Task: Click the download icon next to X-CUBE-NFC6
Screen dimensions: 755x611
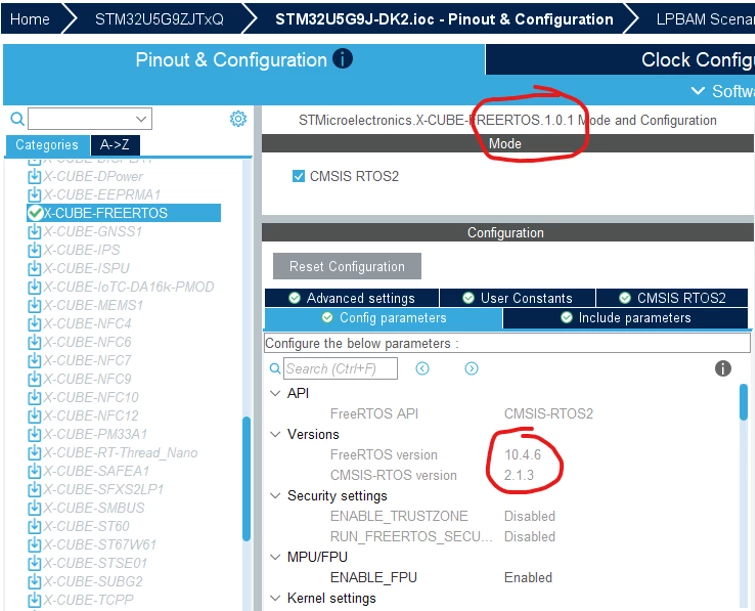Action: [34, 342]
